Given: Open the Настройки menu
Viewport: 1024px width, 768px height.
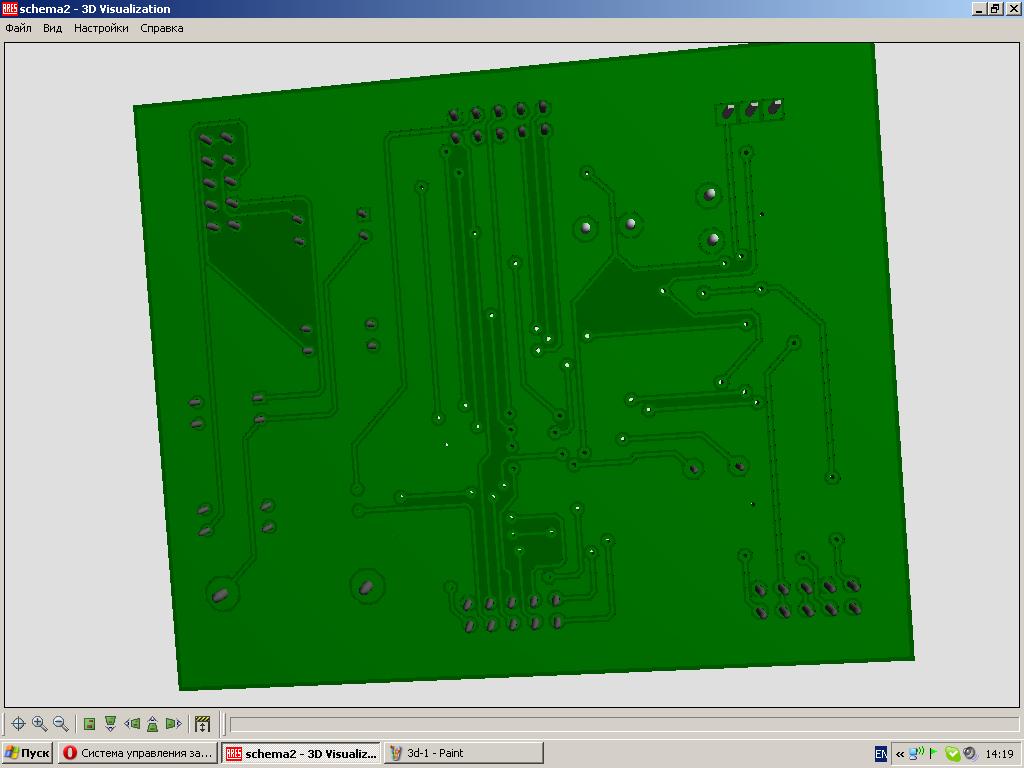Looking at the screenshot, I should click(x=101, y=28).
